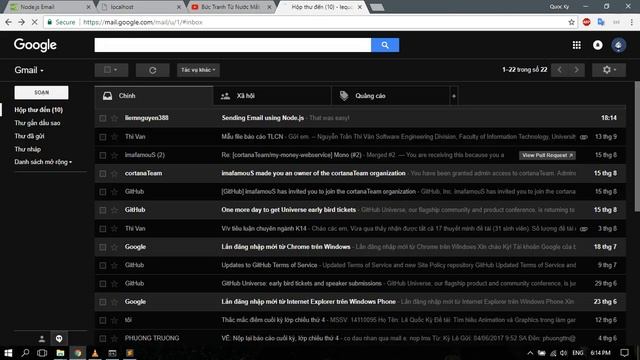Refresh the inbox with reload icon
The height and width of the screenshot is (360, 640).
coord(153,70)
